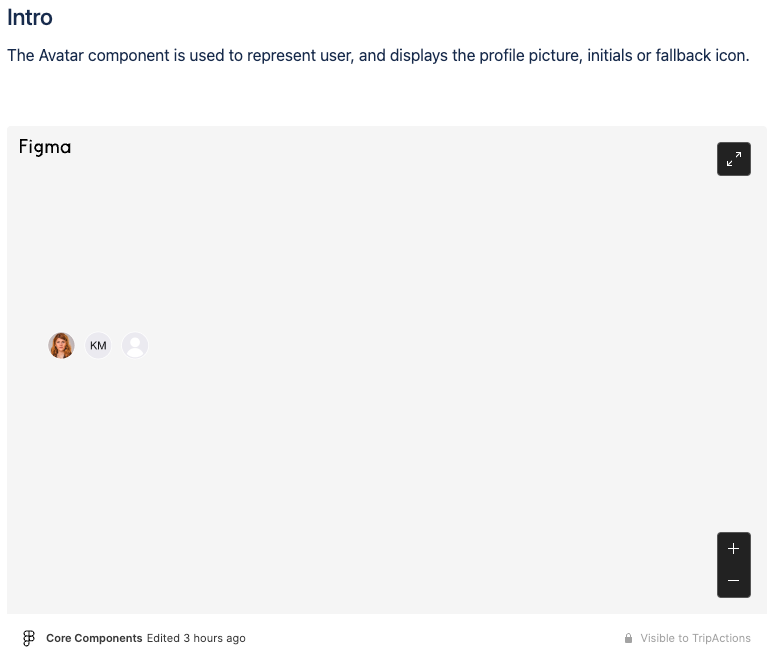Click the empty canvas center of the embed

click(x=387, y=370)
